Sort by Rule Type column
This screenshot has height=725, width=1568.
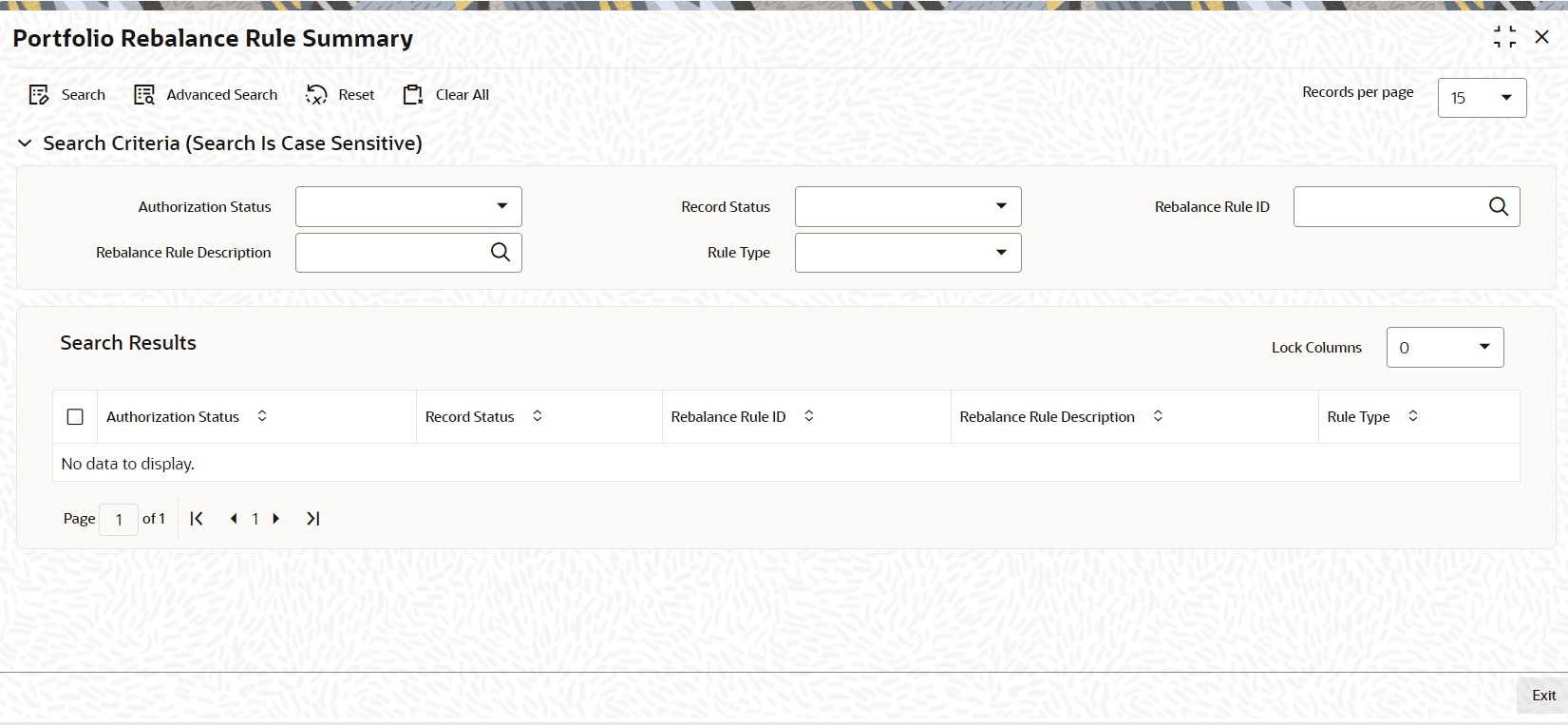point(1413,416)
